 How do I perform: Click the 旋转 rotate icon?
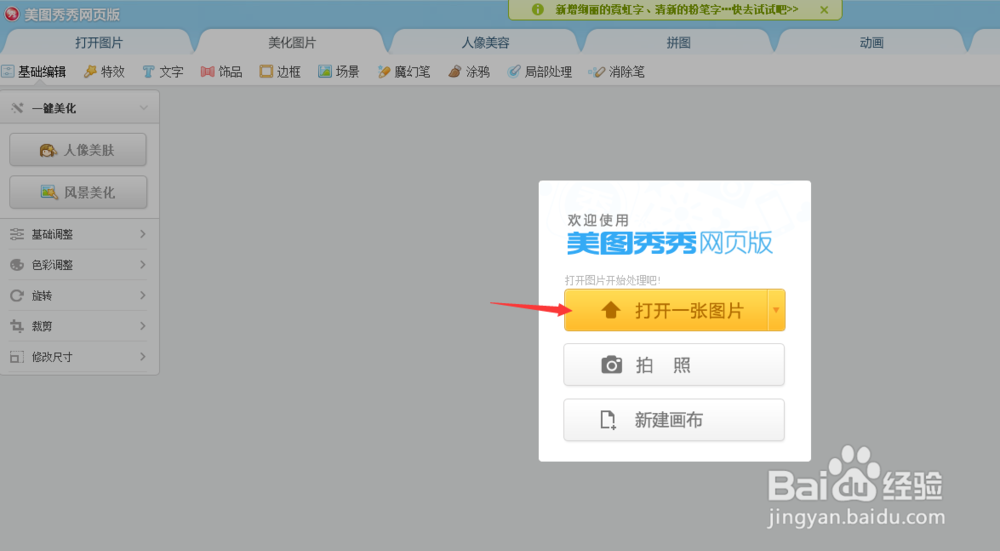point(17,295)
